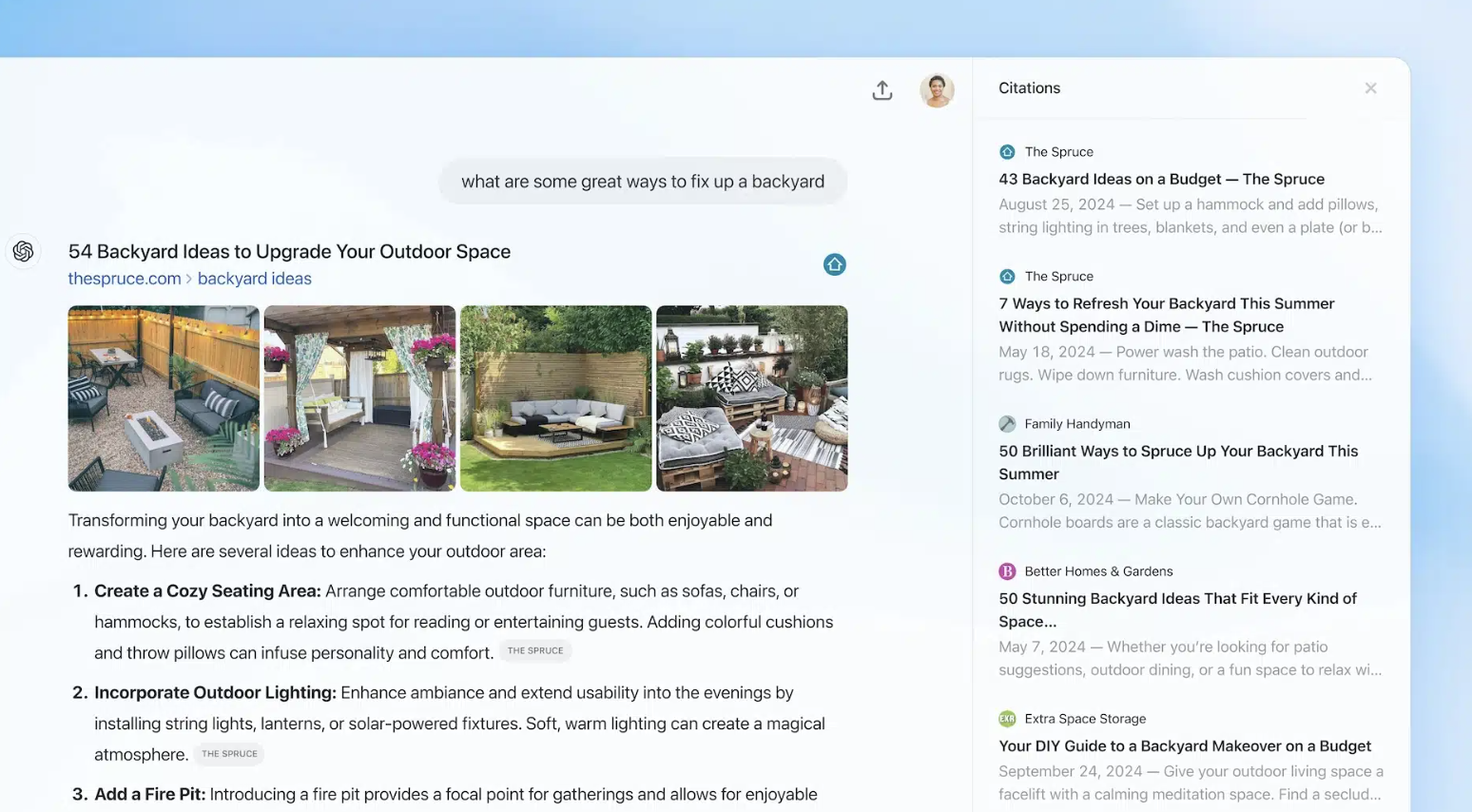Screen dimensions: 1472x812
Task: Click the Better Homes & Gardens favicon
Action: point(1007,570)
